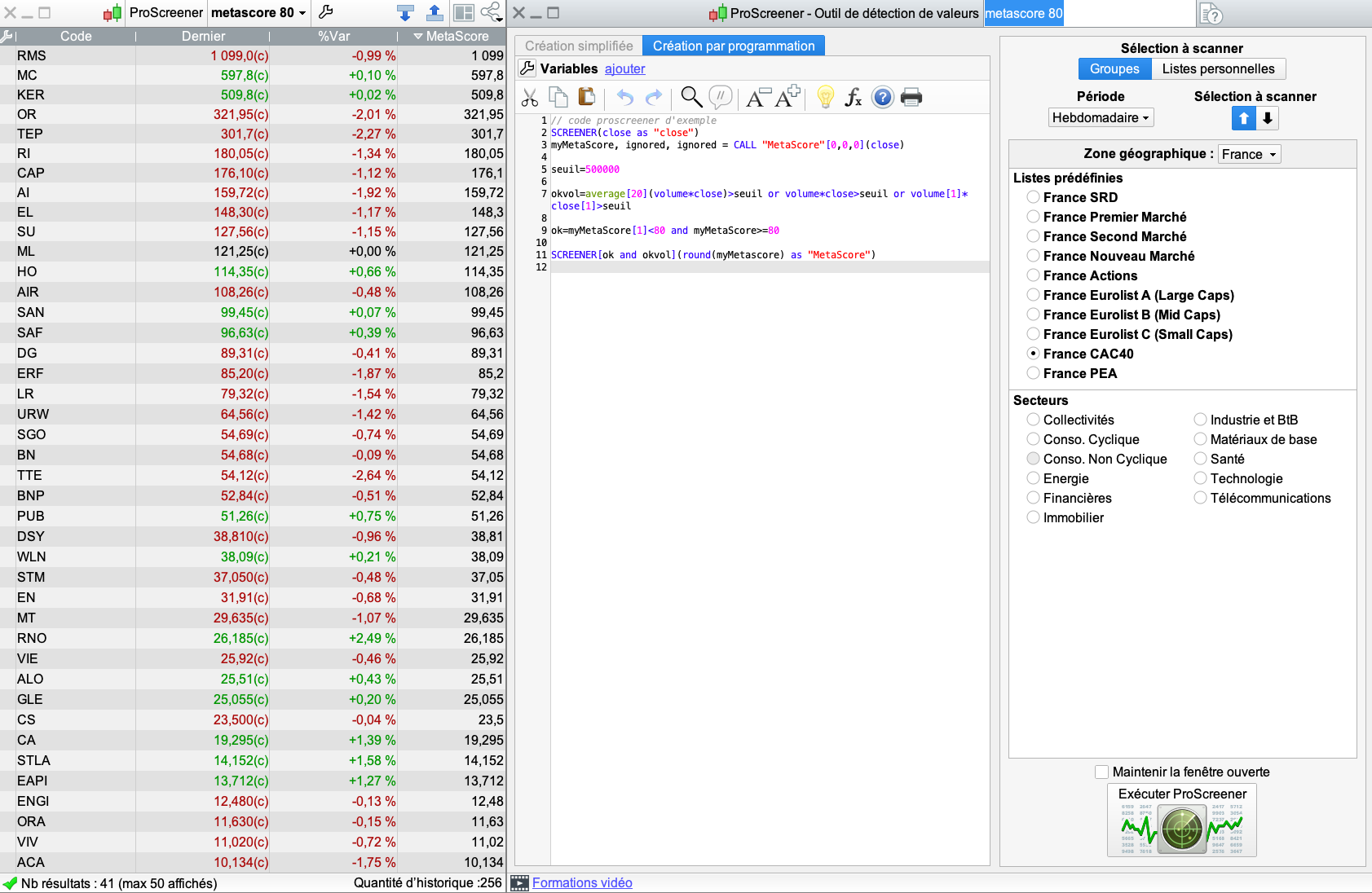The width and height of the screenshot is (1372, 893).
Task: Open the magnifier search tool
Action: (691, 98)
